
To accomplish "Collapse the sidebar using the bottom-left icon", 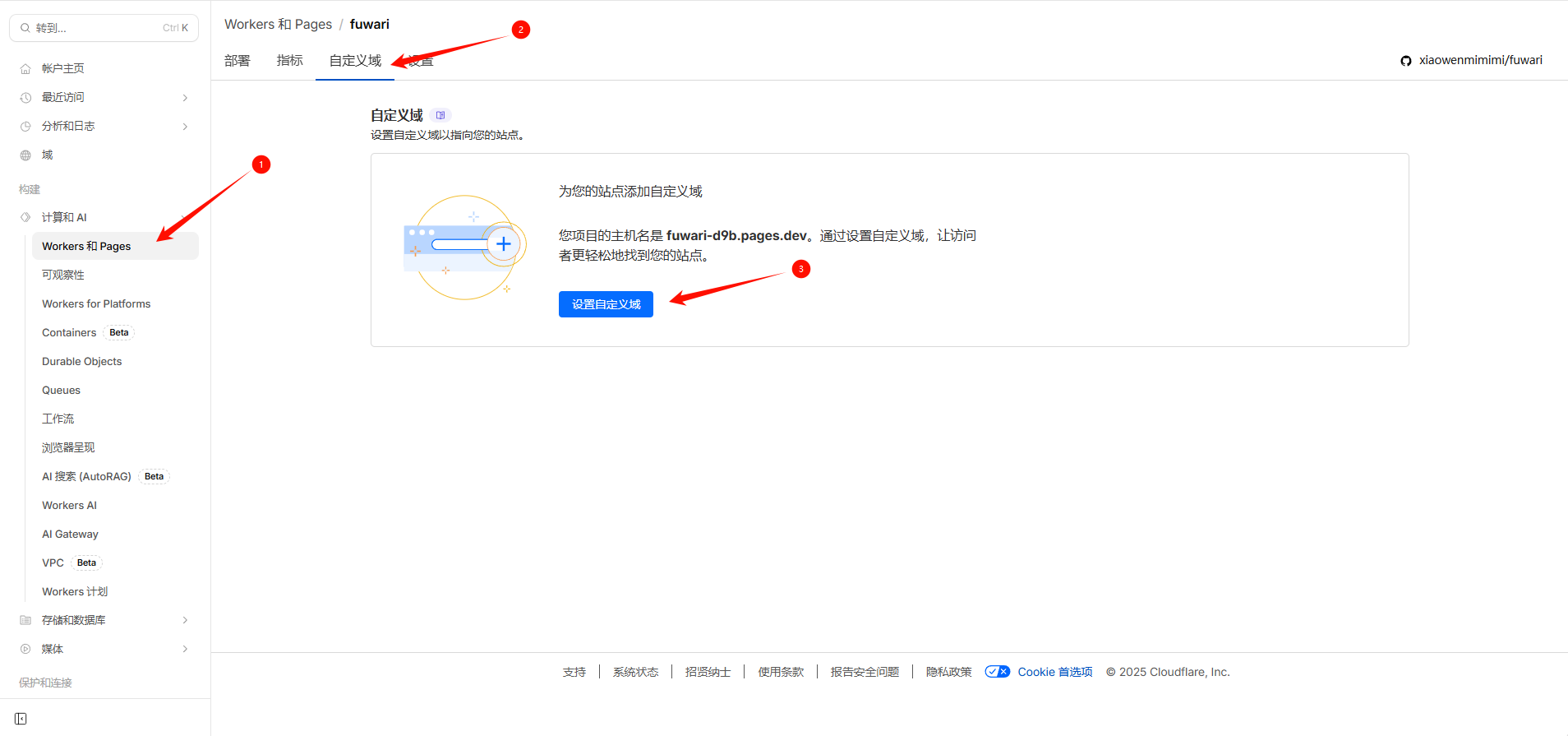I will click(x=21, y=719).
